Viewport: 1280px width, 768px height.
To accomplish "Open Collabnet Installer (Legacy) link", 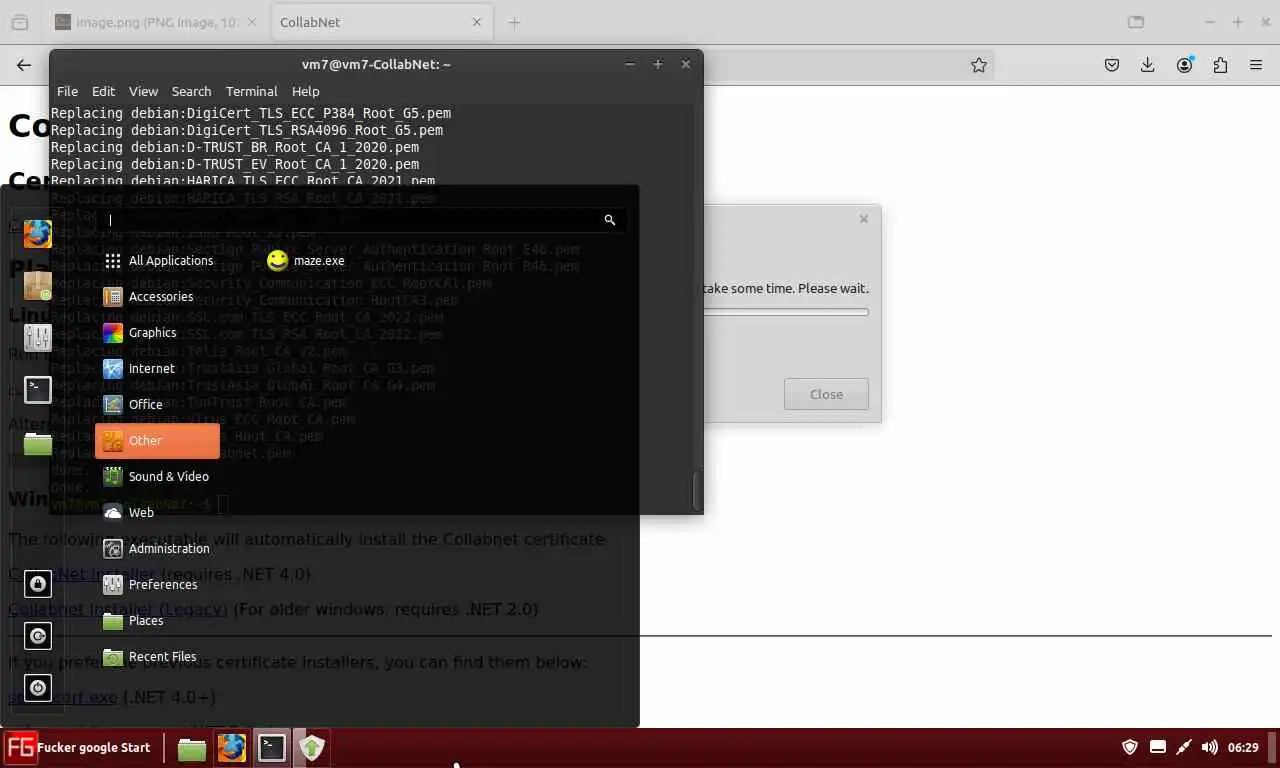I will (118, 609).
